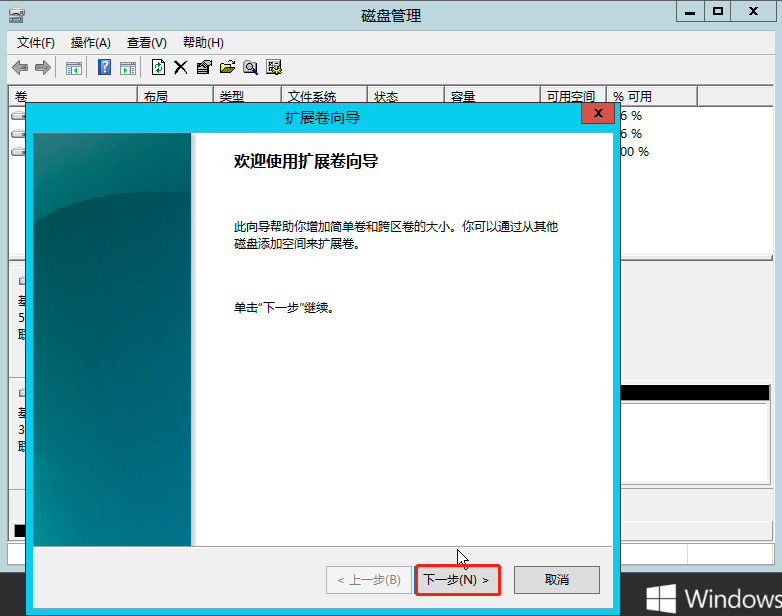The height and width of the screenshot is (616, 782).
Task: Click the black X delete toolbar icon
Action: [x=181, y=67]
